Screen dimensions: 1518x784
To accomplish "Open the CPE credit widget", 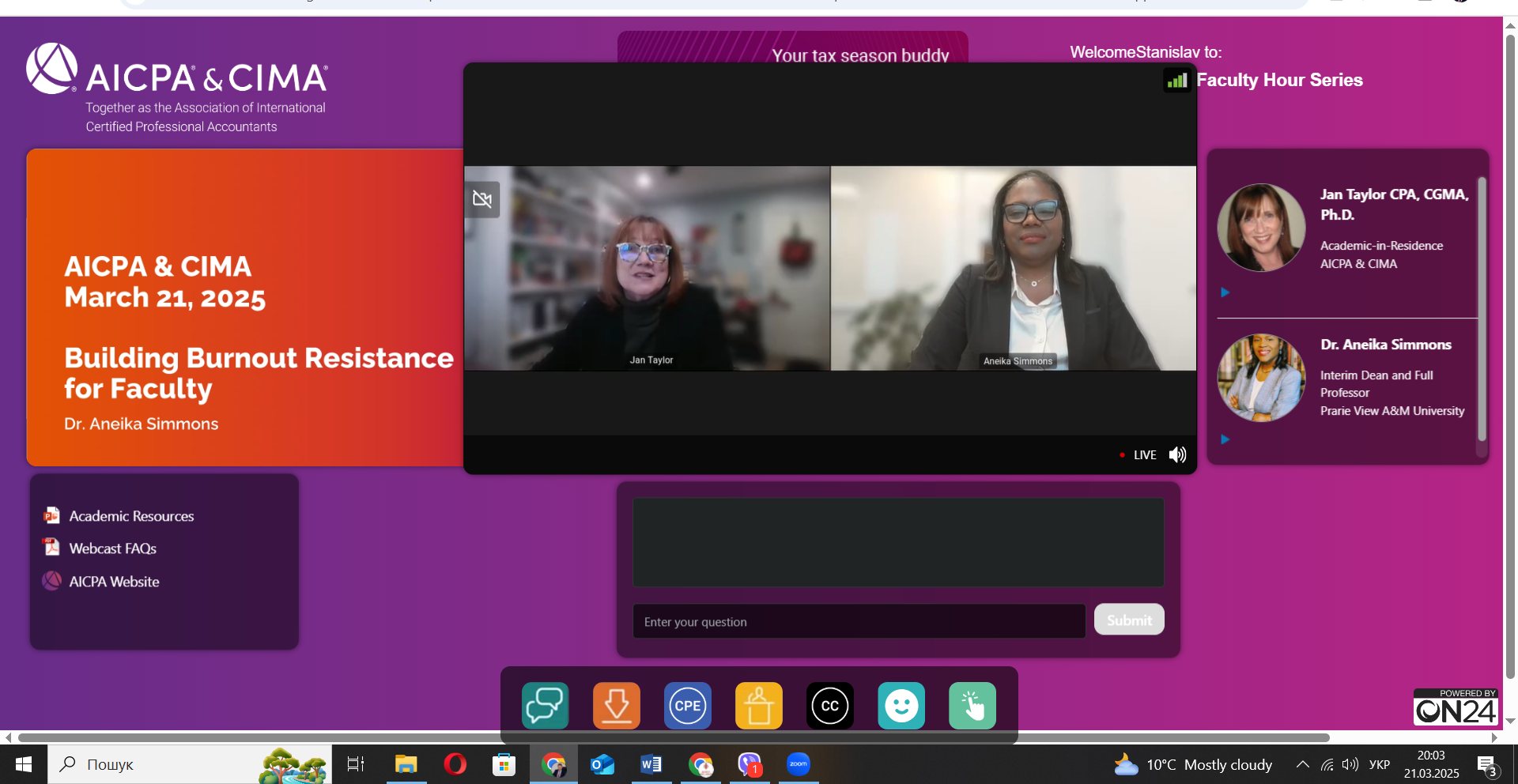I will click(688, 705).
